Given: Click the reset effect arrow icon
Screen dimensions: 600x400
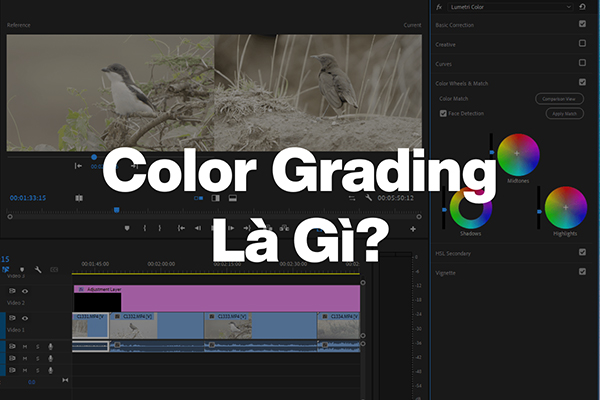Looking at the screenshot, I should point(582,7).
